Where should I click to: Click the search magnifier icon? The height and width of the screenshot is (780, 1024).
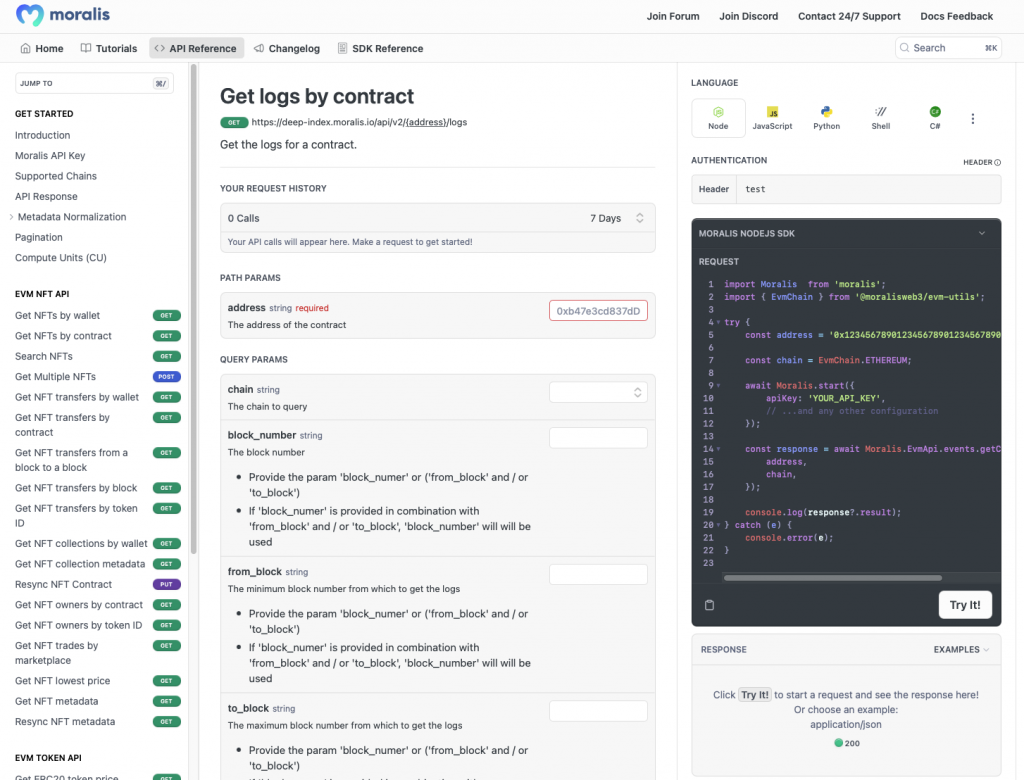[x=904, y=48]
